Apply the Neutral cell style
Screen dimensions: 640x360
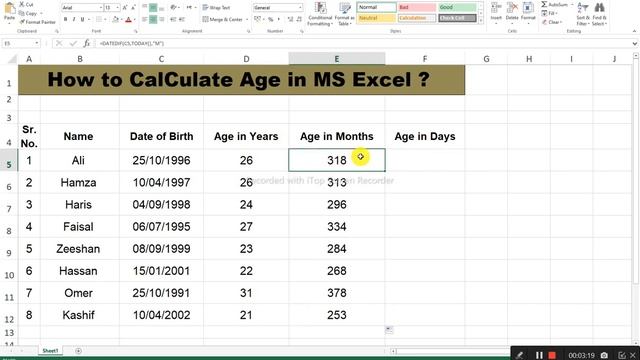click(x=376, y=18)
